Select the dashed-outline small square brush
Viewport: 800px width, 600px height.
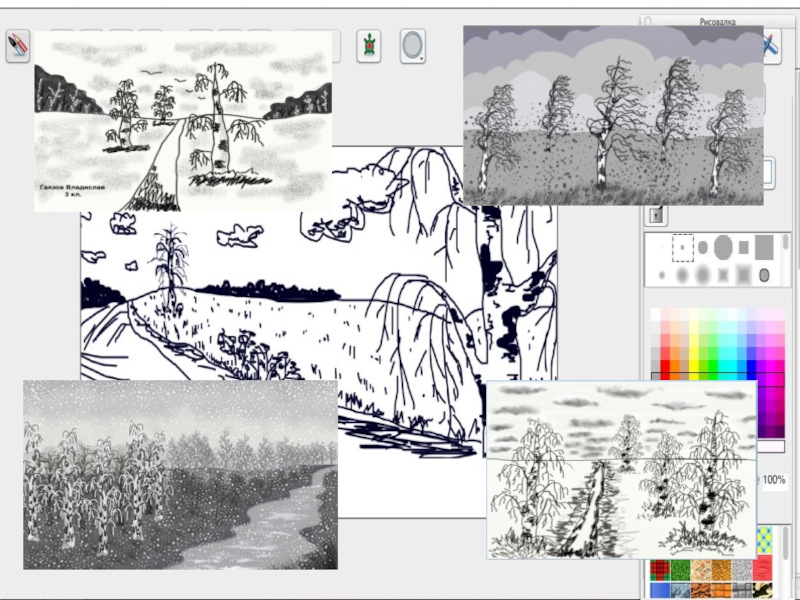(682, 247)
